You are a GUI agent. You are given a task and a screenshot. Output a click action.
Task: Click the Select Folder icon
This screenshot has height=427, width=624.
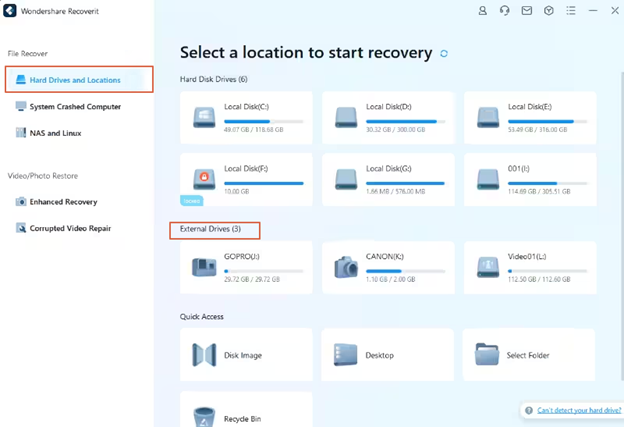[x=487, y=354]
